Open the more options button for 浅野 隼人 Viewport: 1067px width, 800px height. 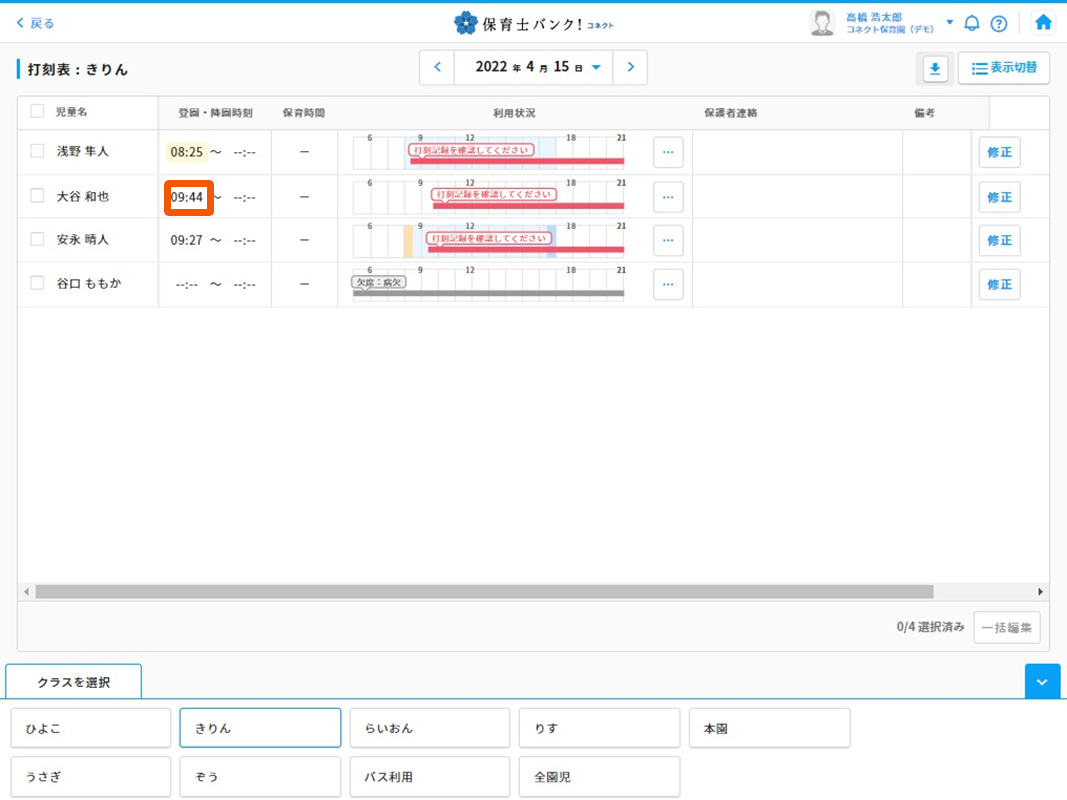pos(668,152)
